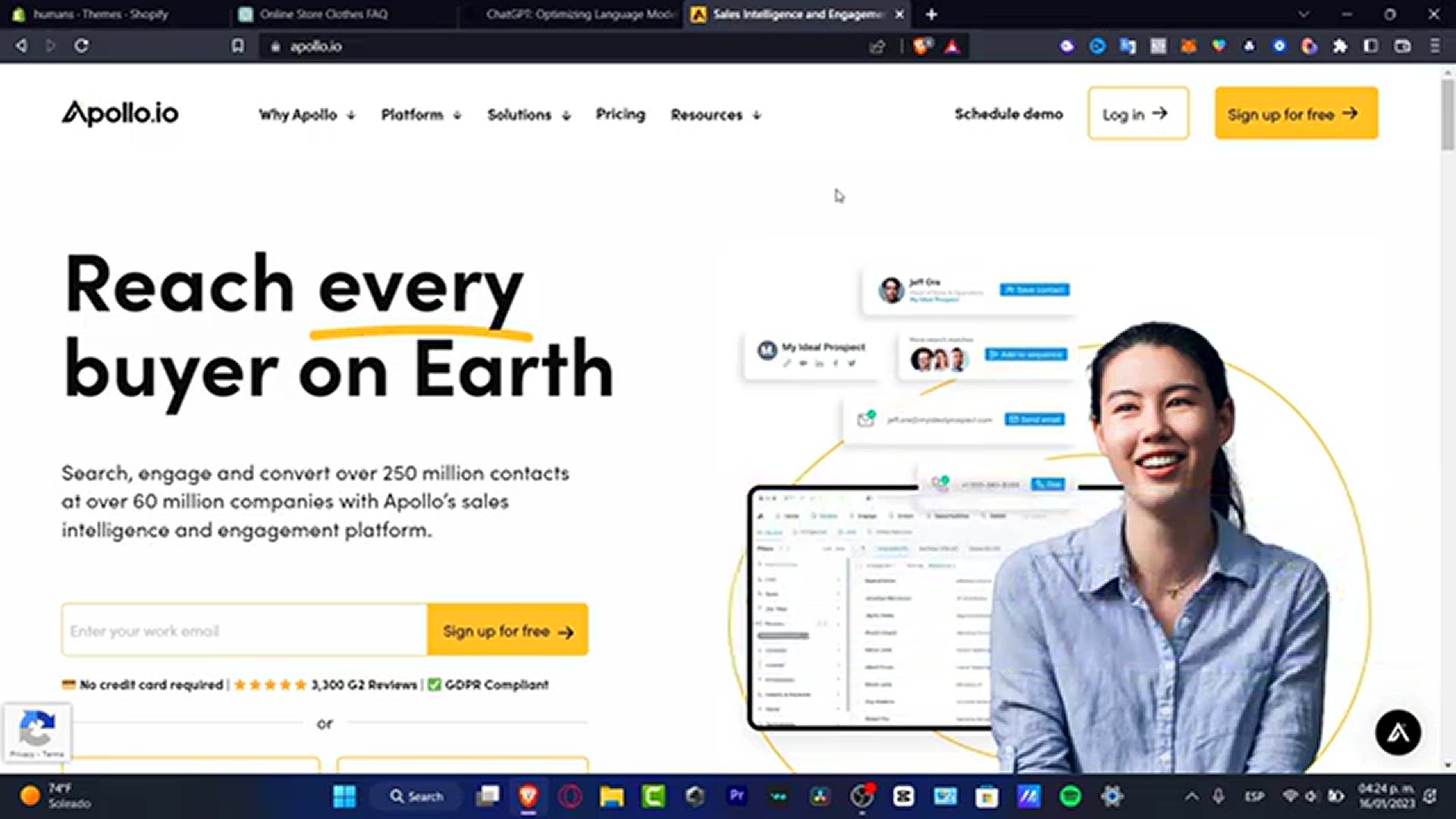The width and height of the screenshot is (1456, 819).
Task: Click No credit card required text
Action: coord(152,685)
